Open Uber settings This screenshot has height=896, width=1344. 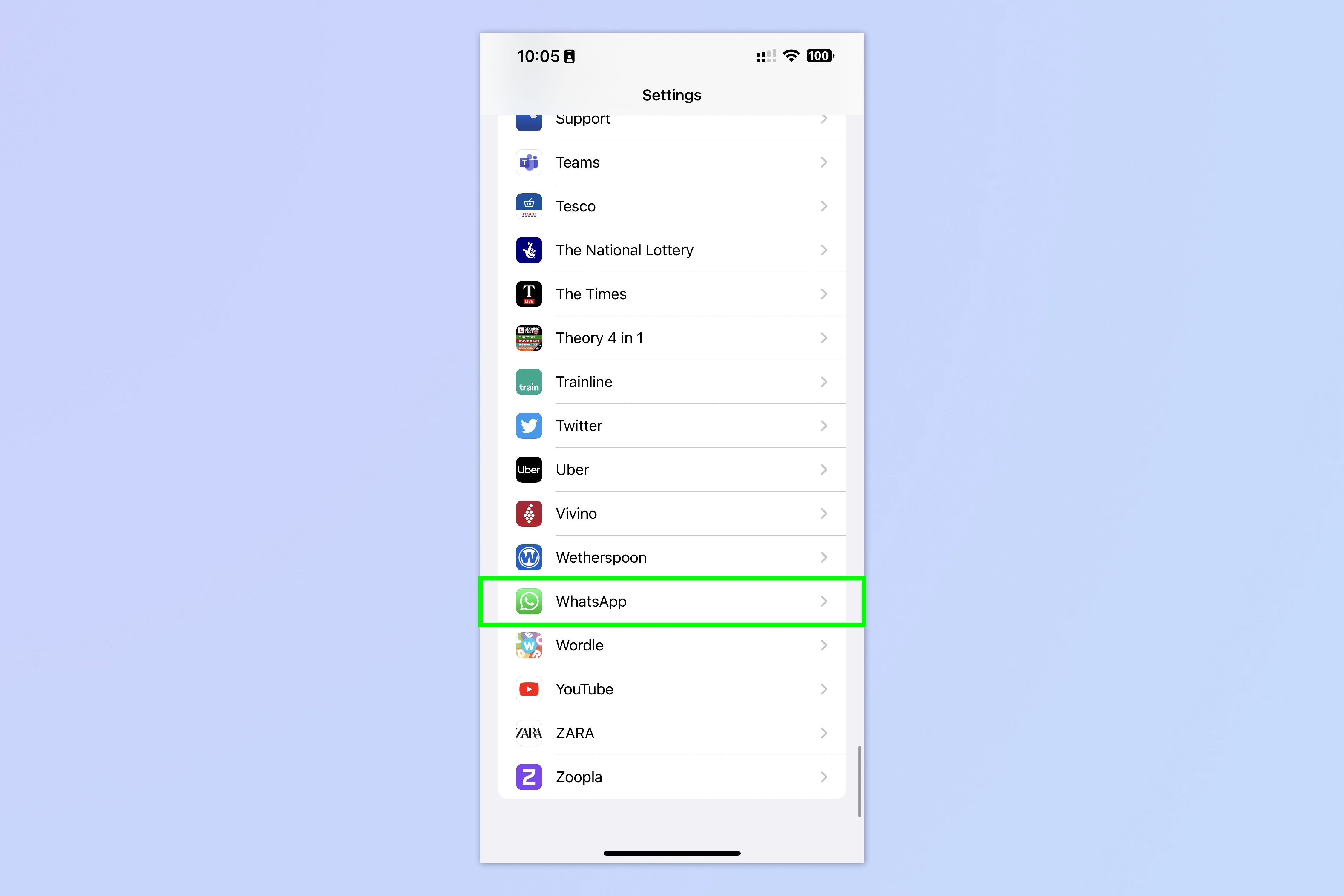tap(672, 469)
